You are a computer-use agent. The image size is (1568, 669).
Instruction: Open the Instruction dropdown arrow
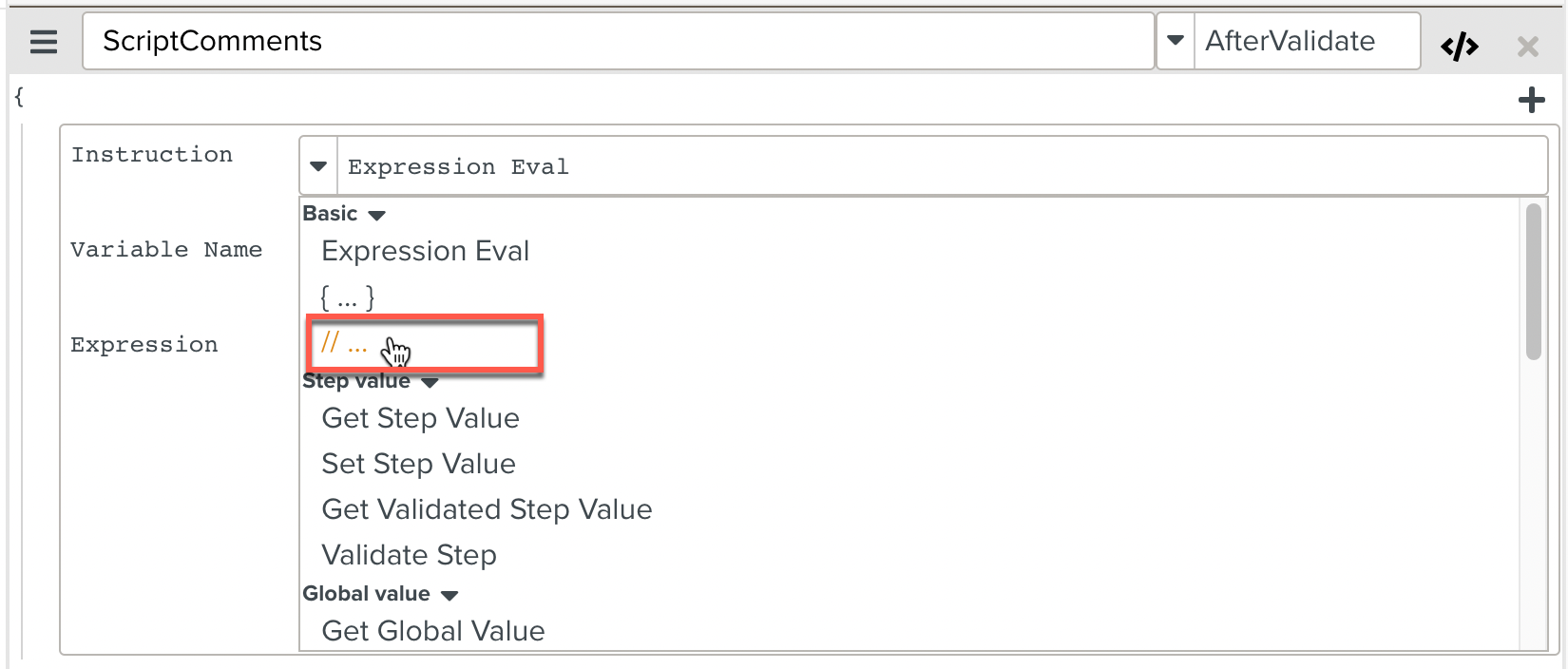pos(318,166)
